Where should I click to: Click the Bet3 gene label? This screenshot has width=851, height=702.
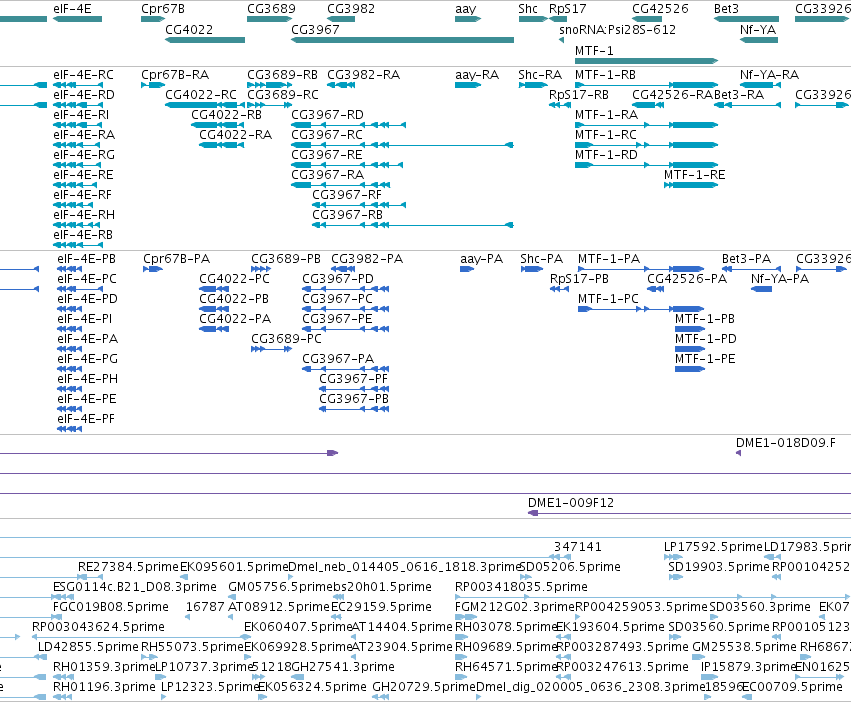pyautogui.click(x=727, y=9)
